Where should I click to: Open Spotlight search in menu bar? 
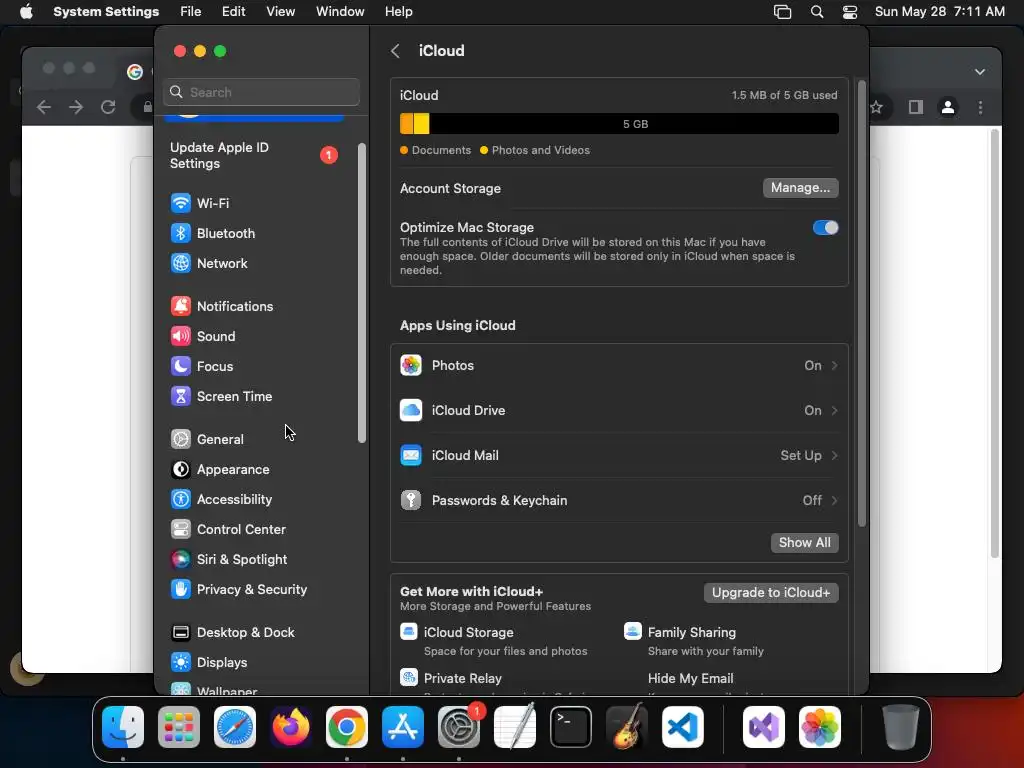pyautogui.click(x=816, y=12)
